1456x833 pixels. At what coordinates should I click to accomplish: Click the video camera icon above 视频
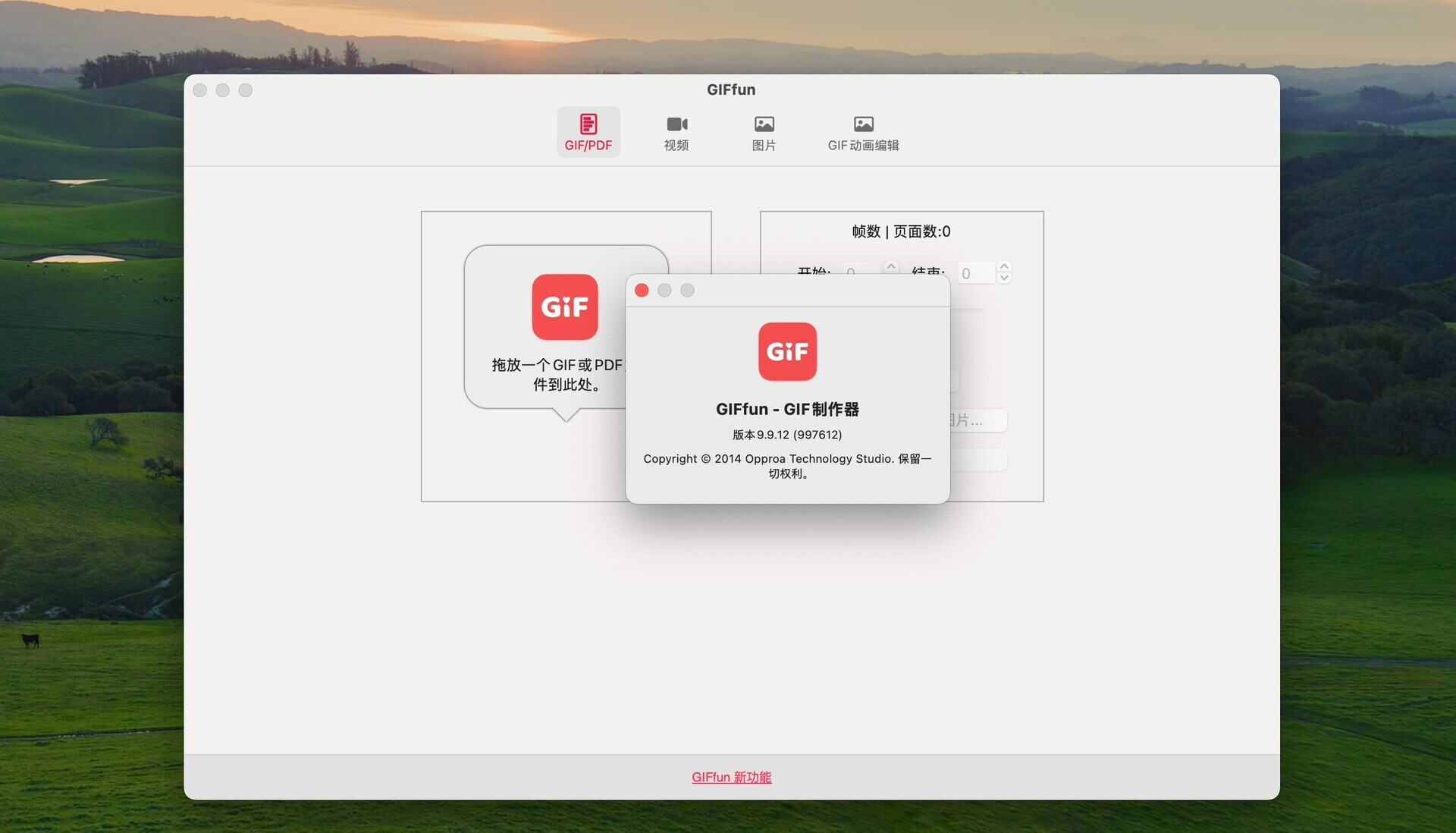point(676,122)
